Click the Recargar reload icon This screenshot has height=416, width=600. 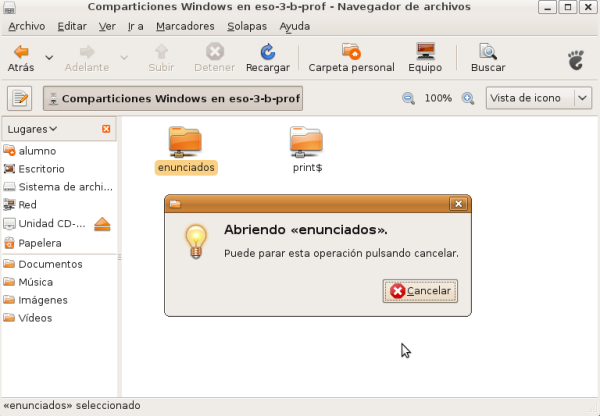click(267, 51)
